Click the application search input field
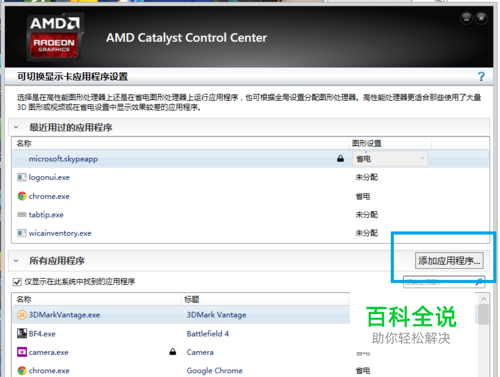500x377 pixels. point(443,282)
